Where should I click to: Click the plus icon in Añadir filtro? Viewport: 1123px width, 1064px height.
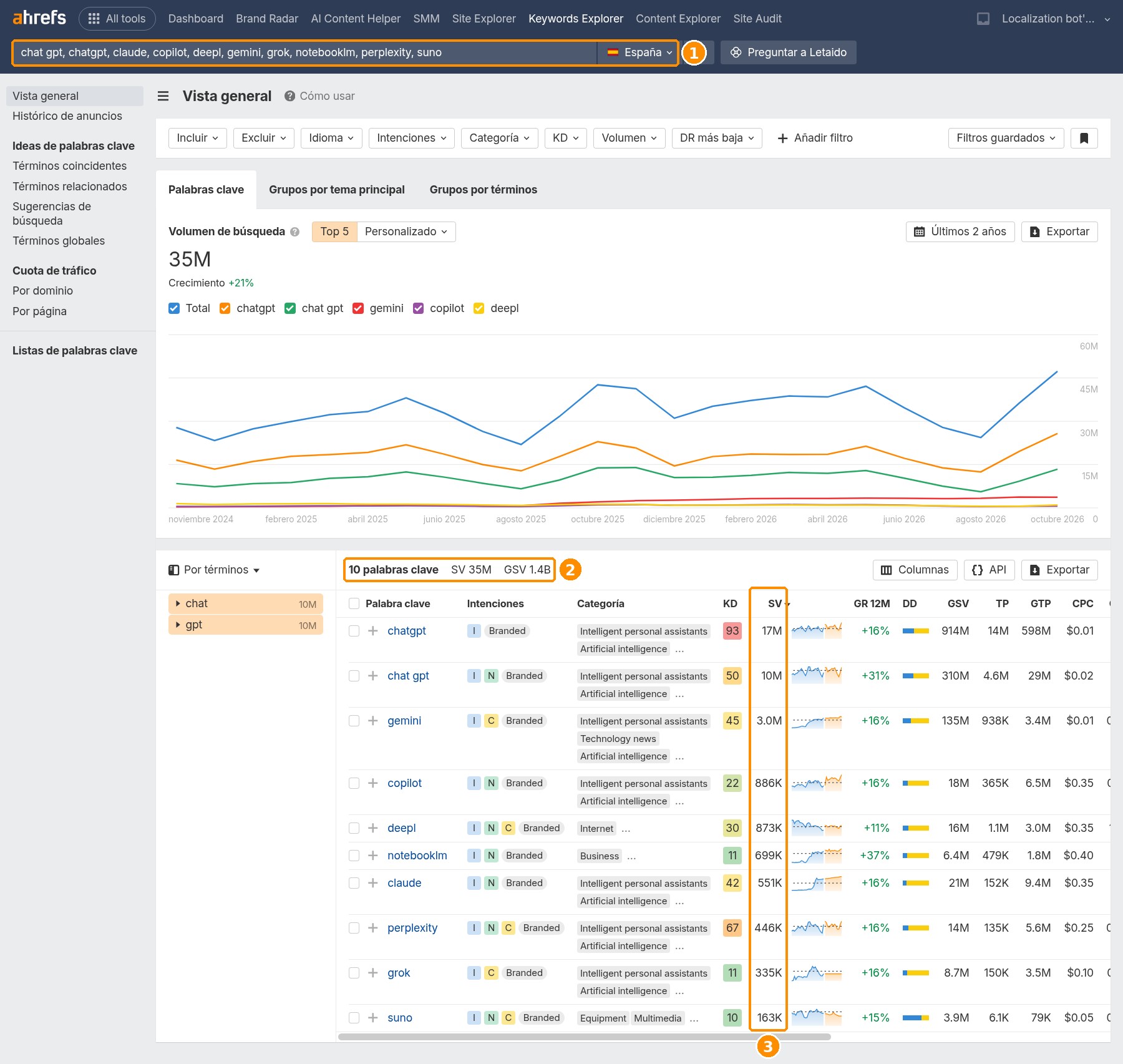click(x=783, y=138)
